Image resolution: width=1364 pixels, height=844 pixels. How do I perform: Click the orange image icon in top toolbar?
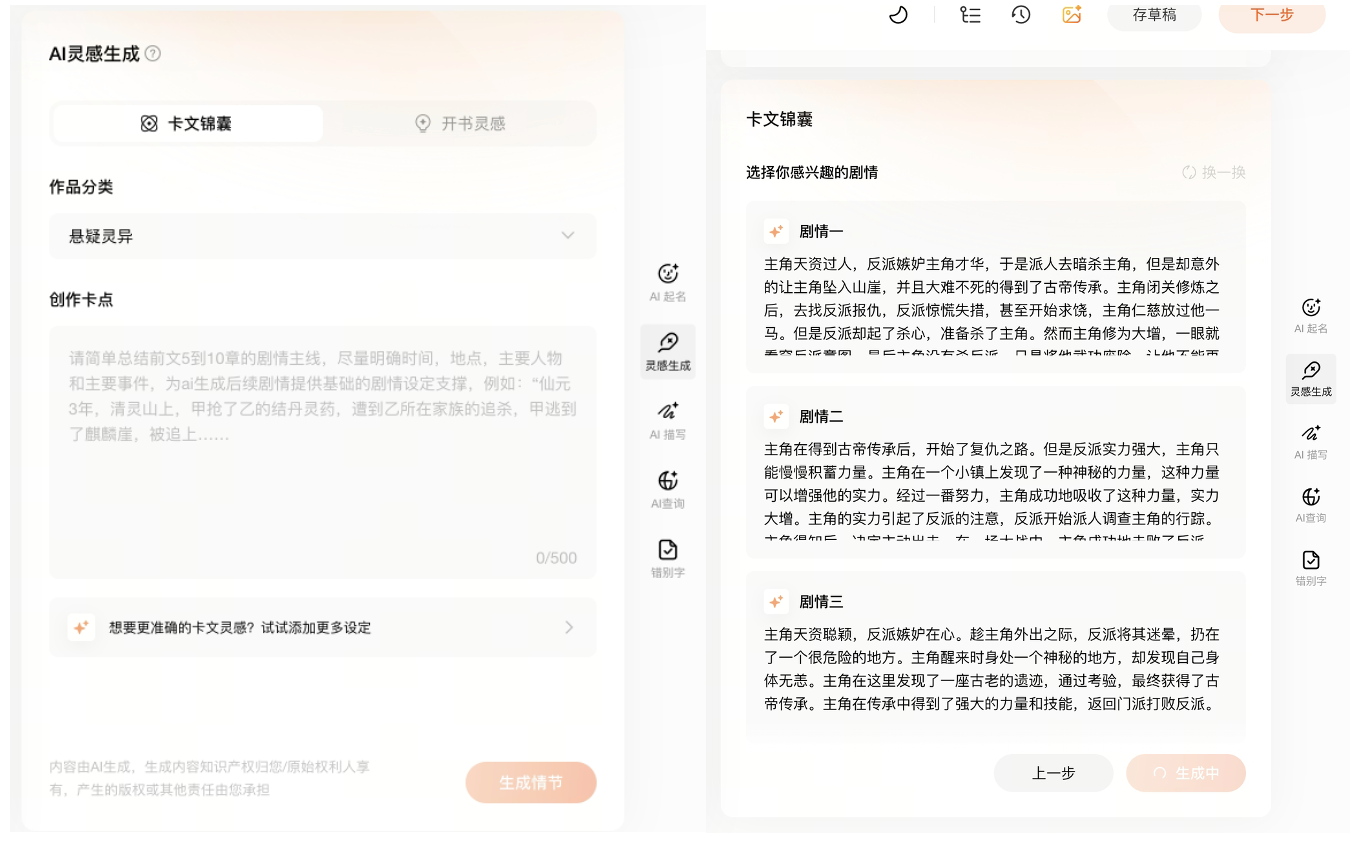(x=1072, y=15)
